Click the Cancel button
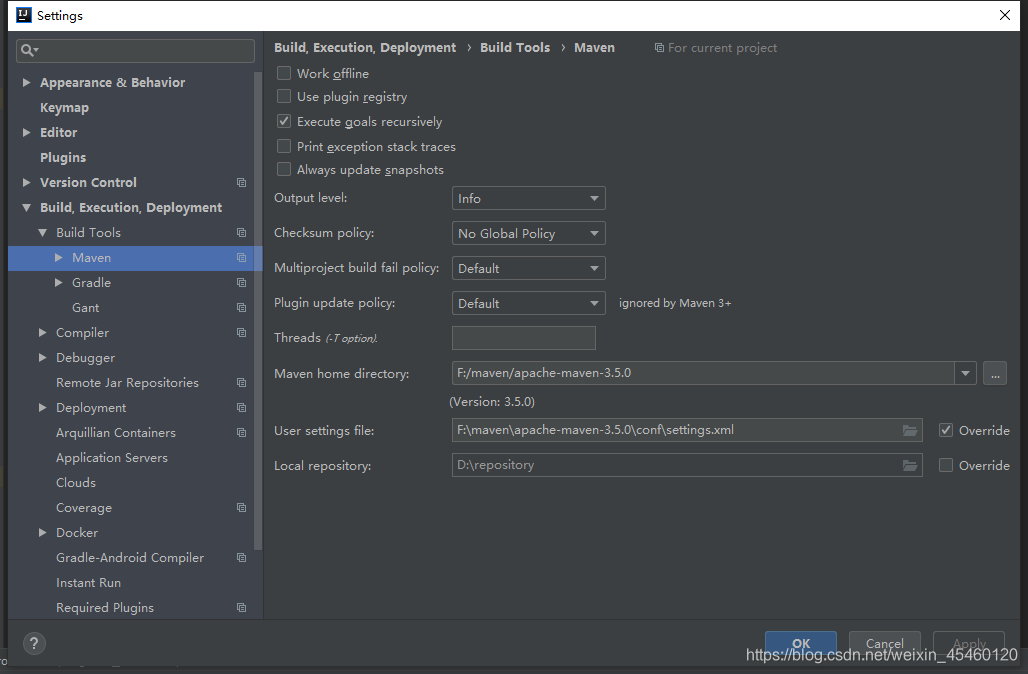Viewport: 1028px width, 674px height. tap(884, 643)
